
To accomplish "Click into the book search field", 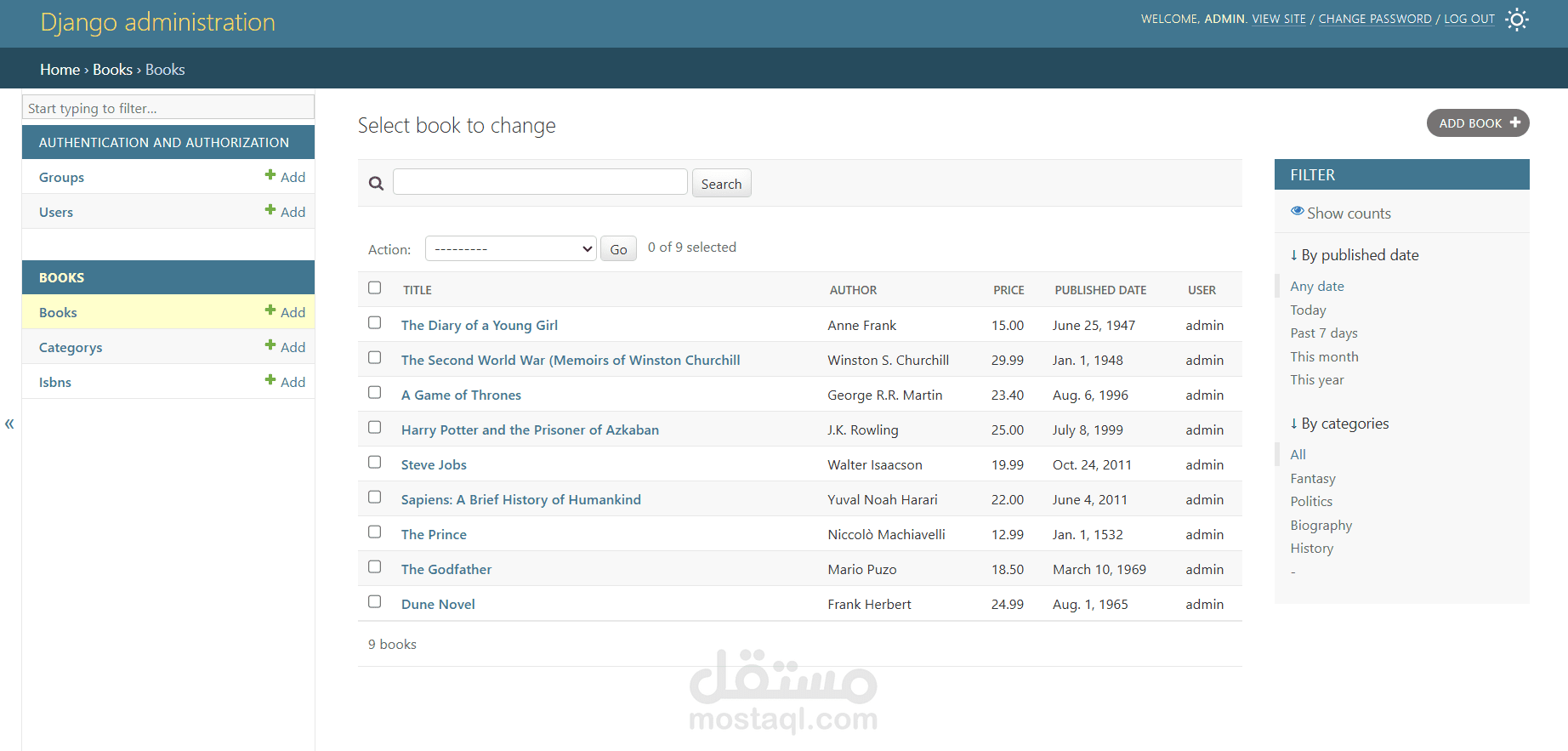I will (x=540, y=182).
